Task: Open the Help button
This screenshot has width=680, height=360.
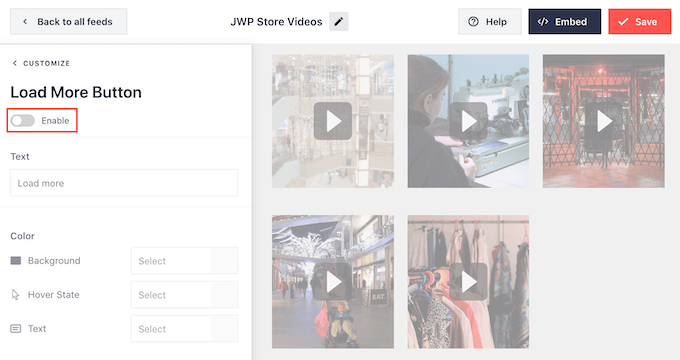Action: click(x=490, y=22)
